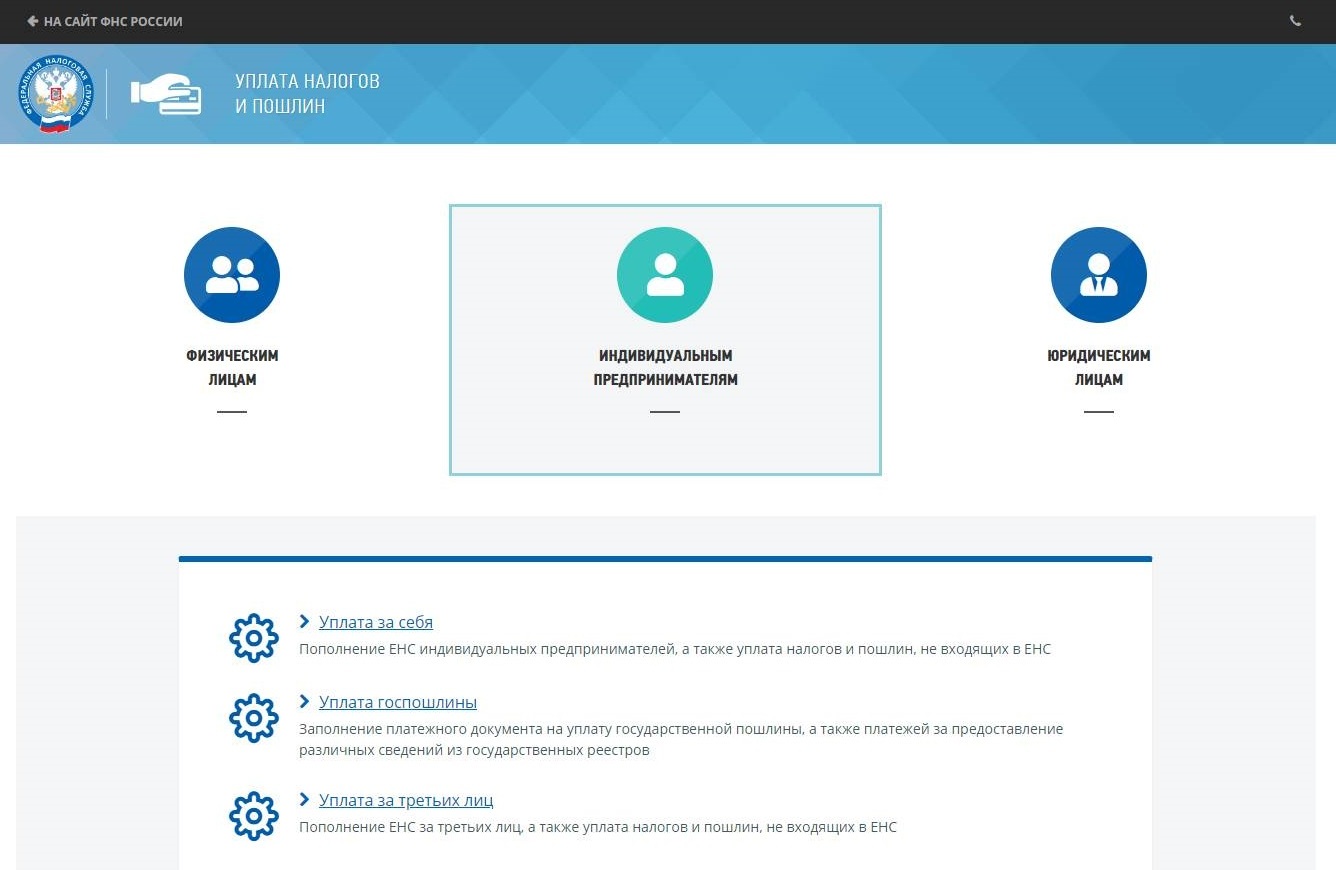Click gear icon beside Уплата за себя

click(254, 638)
